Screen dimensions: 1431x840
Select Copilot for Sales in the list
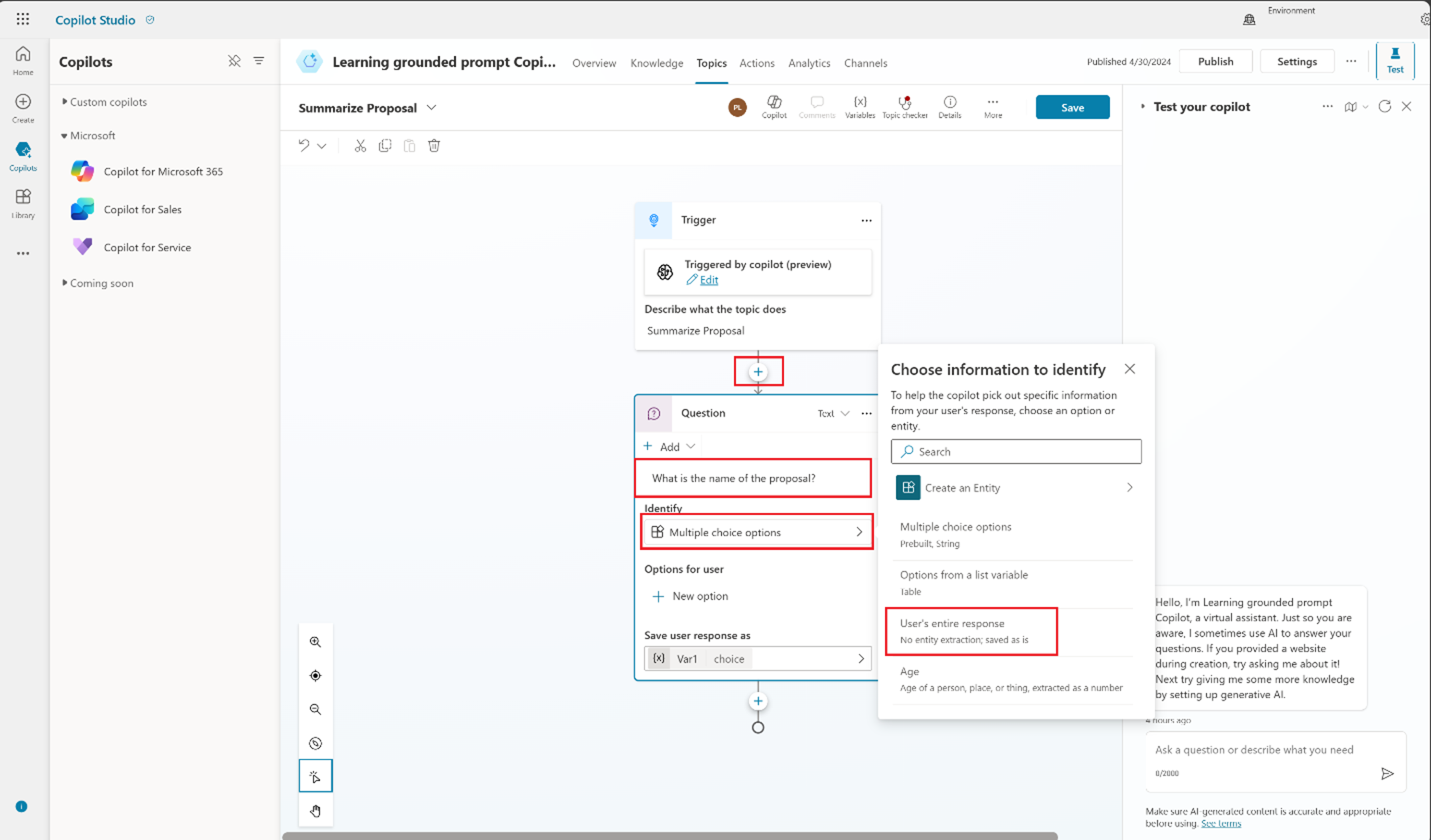(x=143, y=209)
